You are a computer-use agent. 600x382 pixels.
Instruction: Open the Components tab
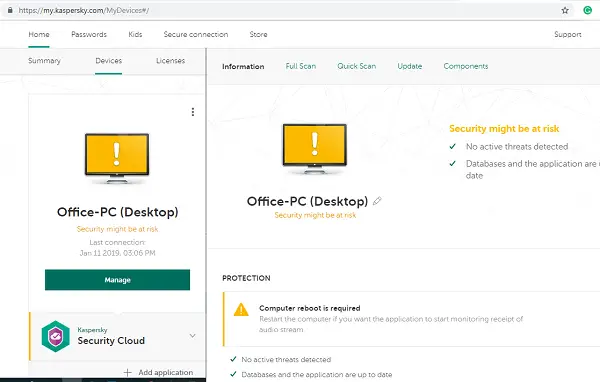466,66
